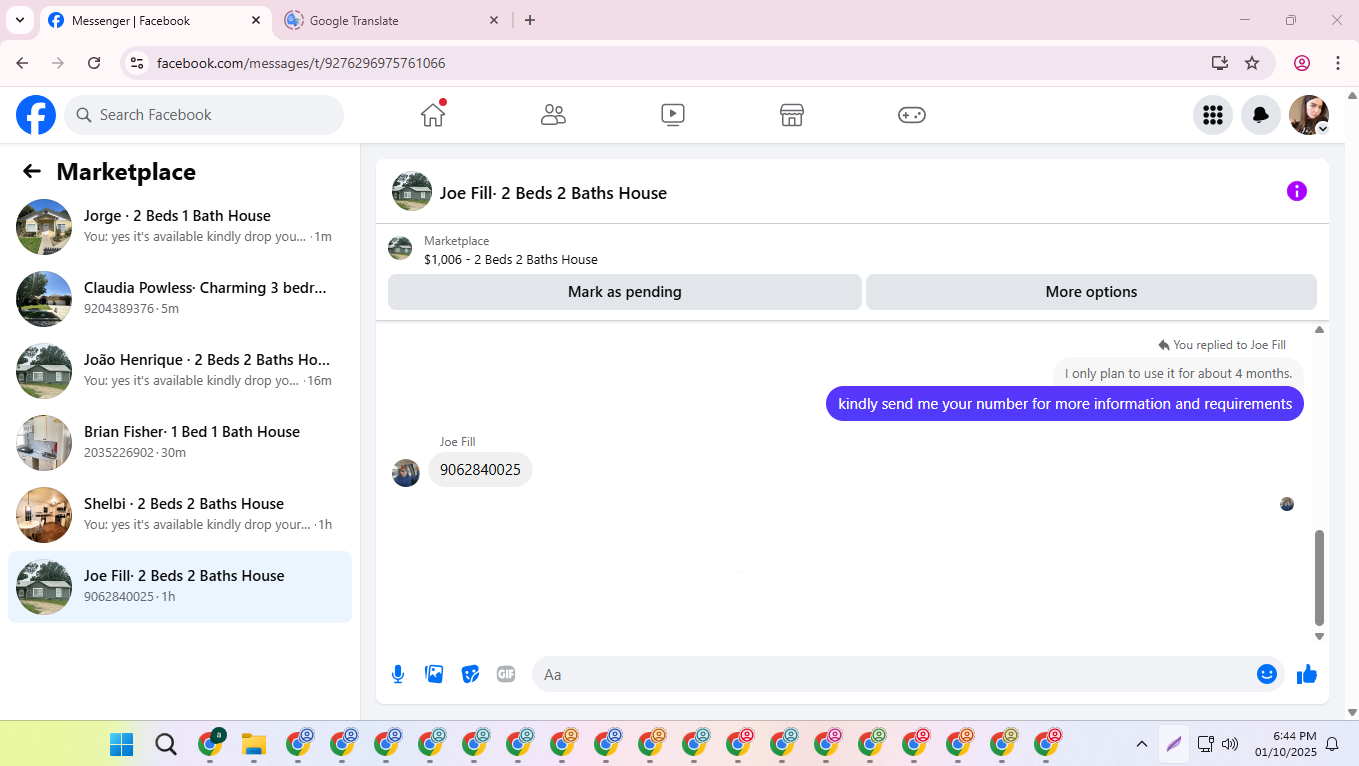1359x766 pixels.
Task: Click the $1,006 - 2 Beds 2 Baths House listing
Action: point(511,259)
